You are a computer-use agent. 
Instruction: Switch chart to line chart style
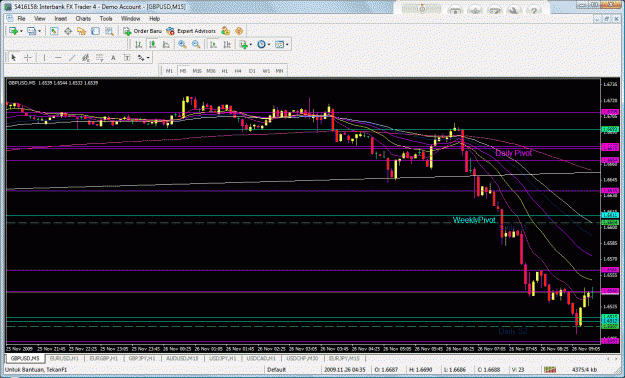(x=166, y=45)
